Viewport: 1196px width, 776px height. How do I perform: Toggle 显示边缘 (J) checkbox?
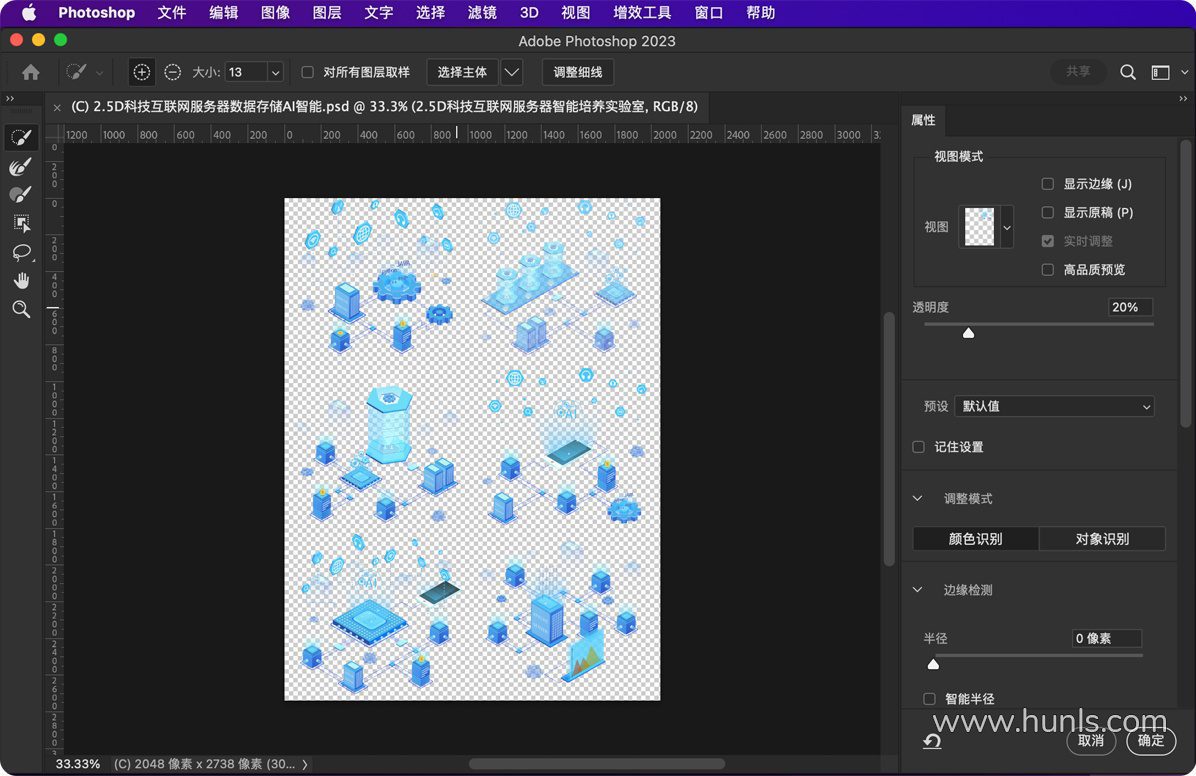(x=1048, y=184)
